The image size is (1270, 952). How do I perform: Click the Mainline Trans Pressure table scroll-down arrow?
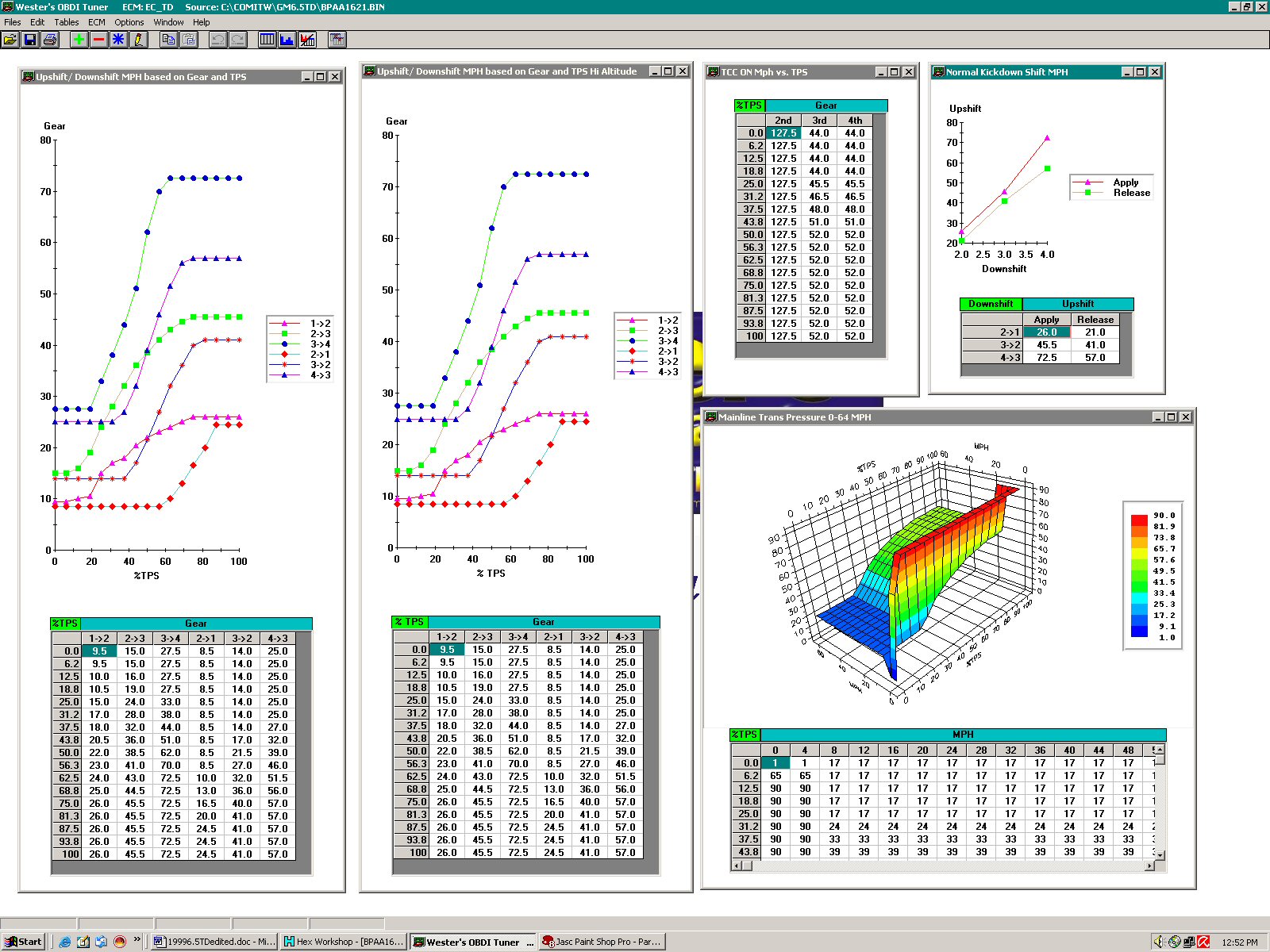pos(1160,855)
